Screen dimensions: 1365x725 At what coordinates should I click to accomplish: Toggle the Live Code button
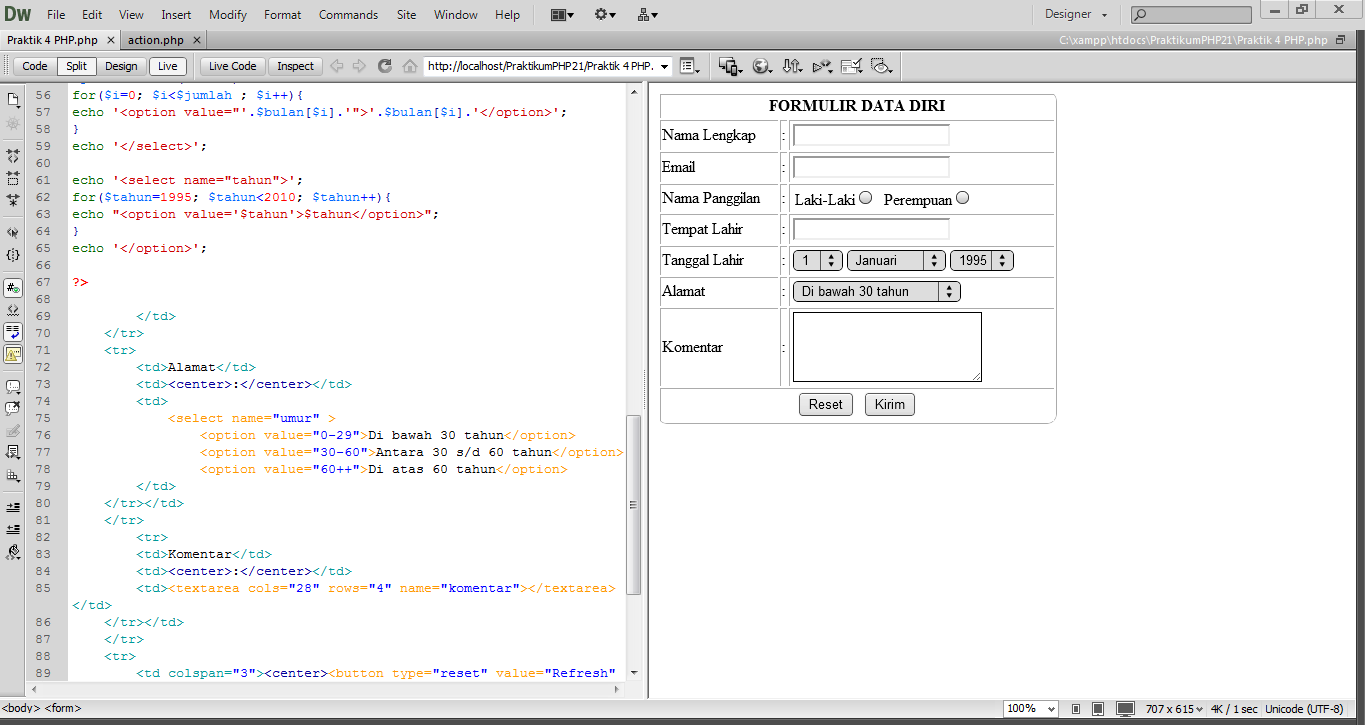[232, 66]
